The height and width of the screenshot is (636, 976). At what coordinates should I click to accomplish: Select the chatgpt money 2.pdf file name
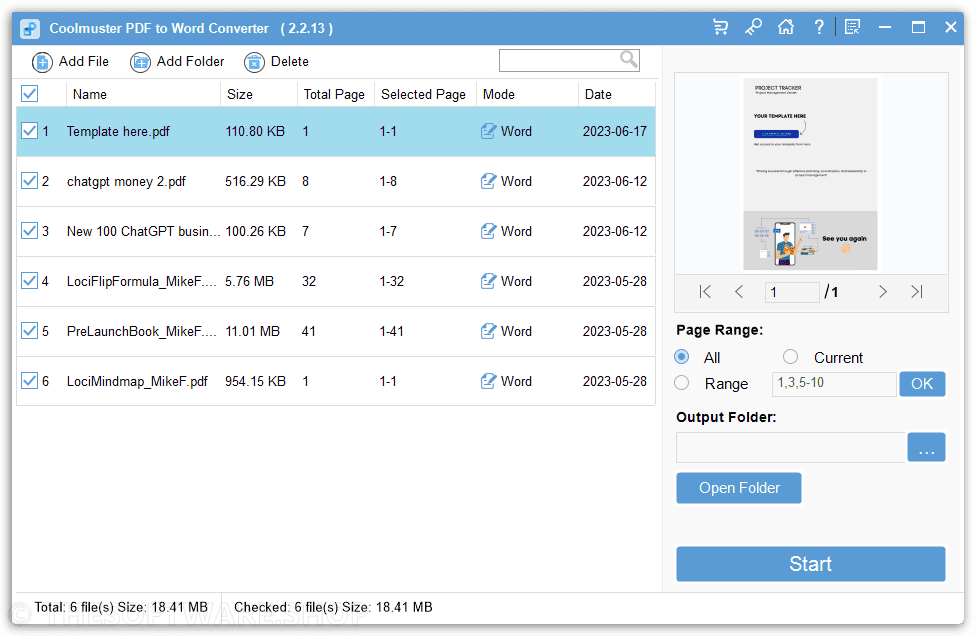pyautogui.click(x=126, y=181)
